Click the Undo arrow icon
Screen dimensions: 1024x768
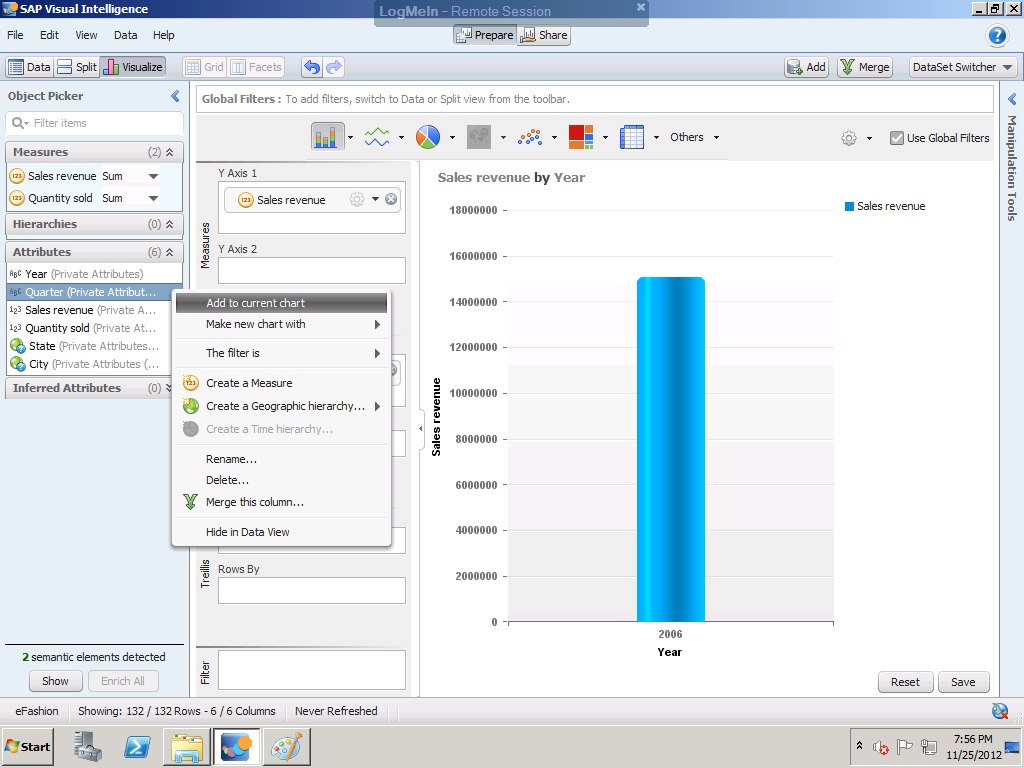313,67
